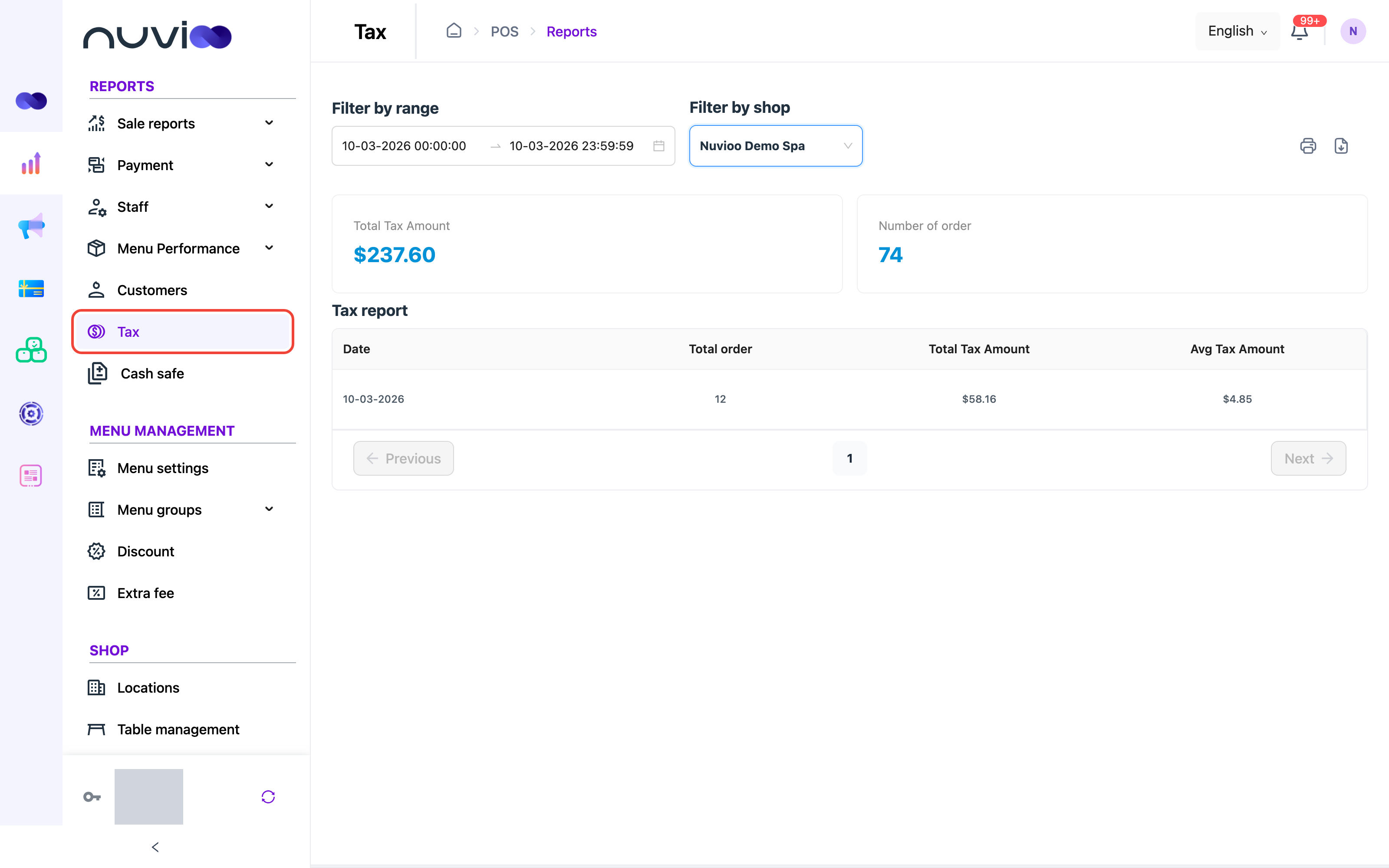Viewport: 1389px width, 868px height.
Task: Click the key icon at sidebar bottom
Action: [92, 797]
